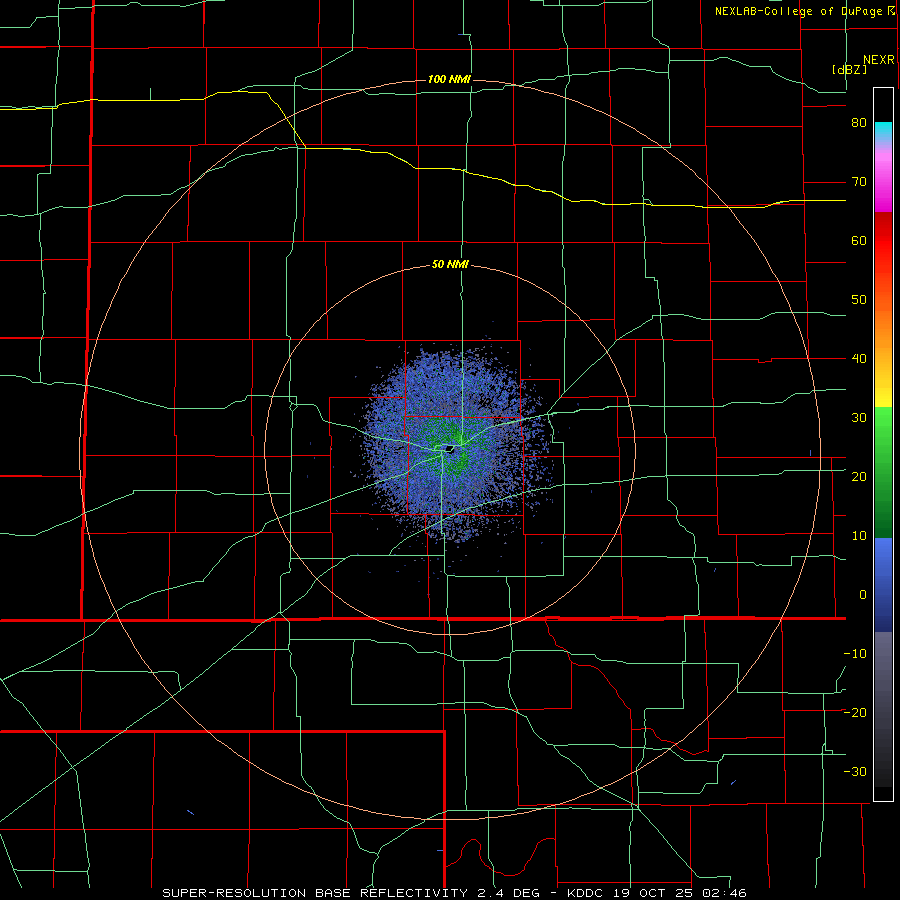Image resolution: width=900 pixels, height=900 pixels.
Task: Click the 100 NMI range ring label
Action: point(449,79)
